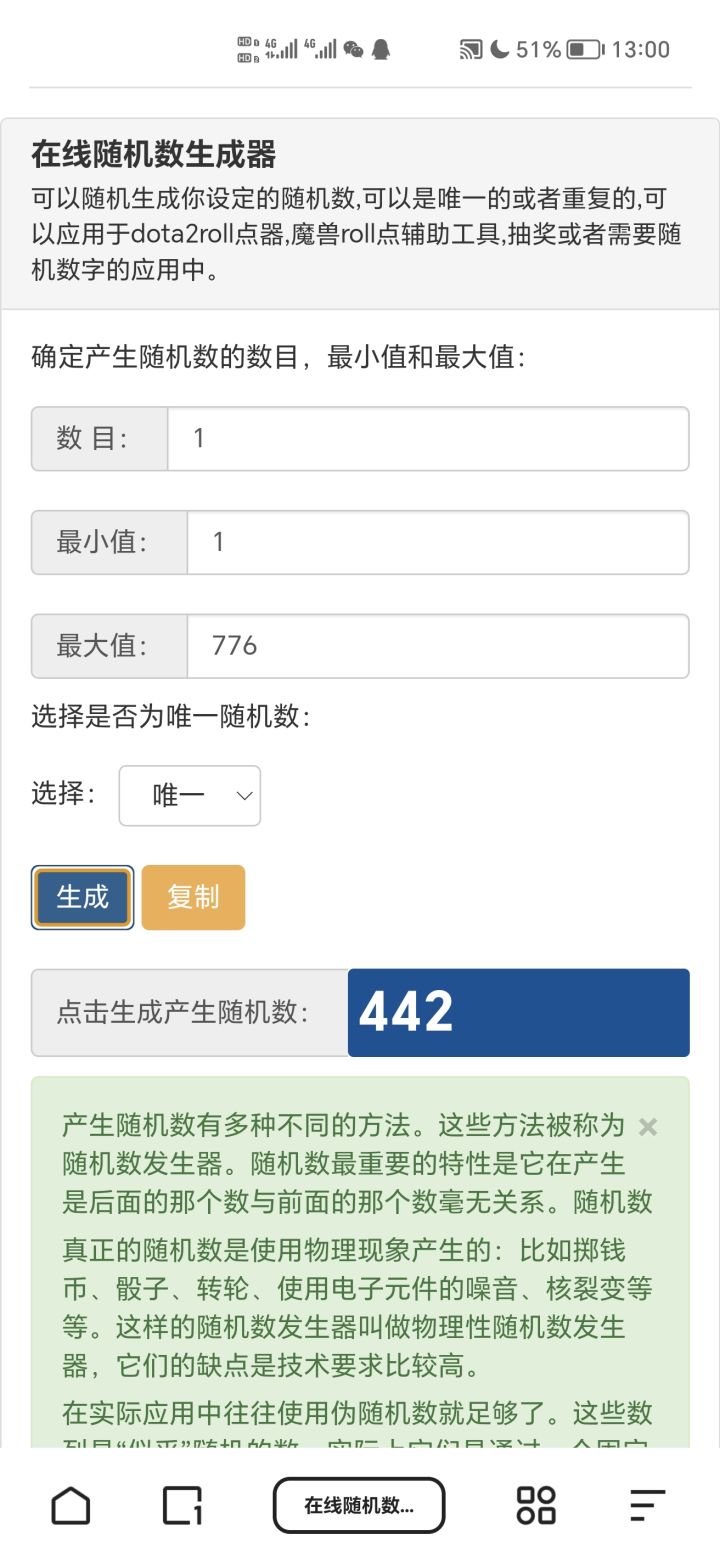Click the 复制 copy button
Screen dimensions: 720x1563
pos(193,897)
